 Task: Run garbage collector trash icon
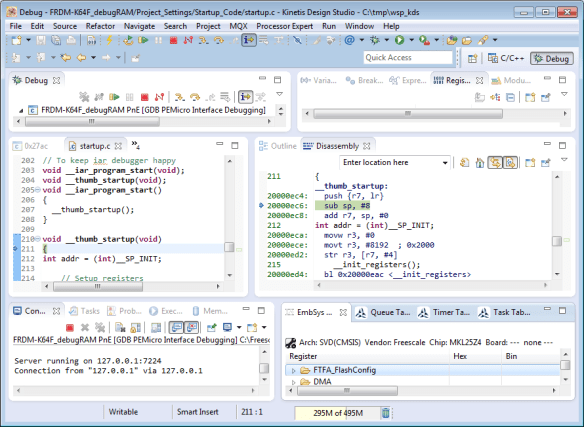coord(386,413)
